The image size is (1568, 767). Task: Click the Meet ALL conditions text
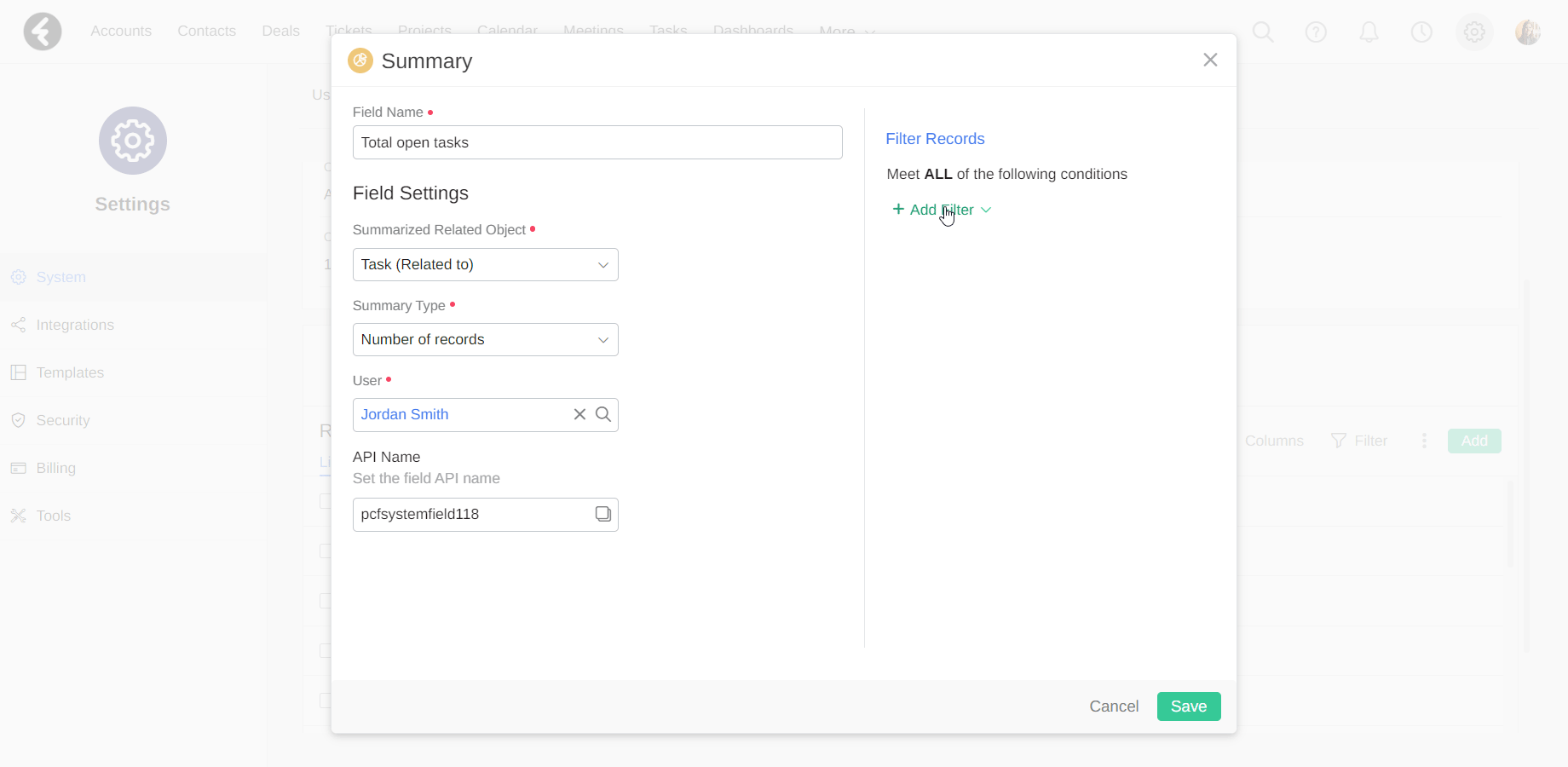(x=1006, y=174)
